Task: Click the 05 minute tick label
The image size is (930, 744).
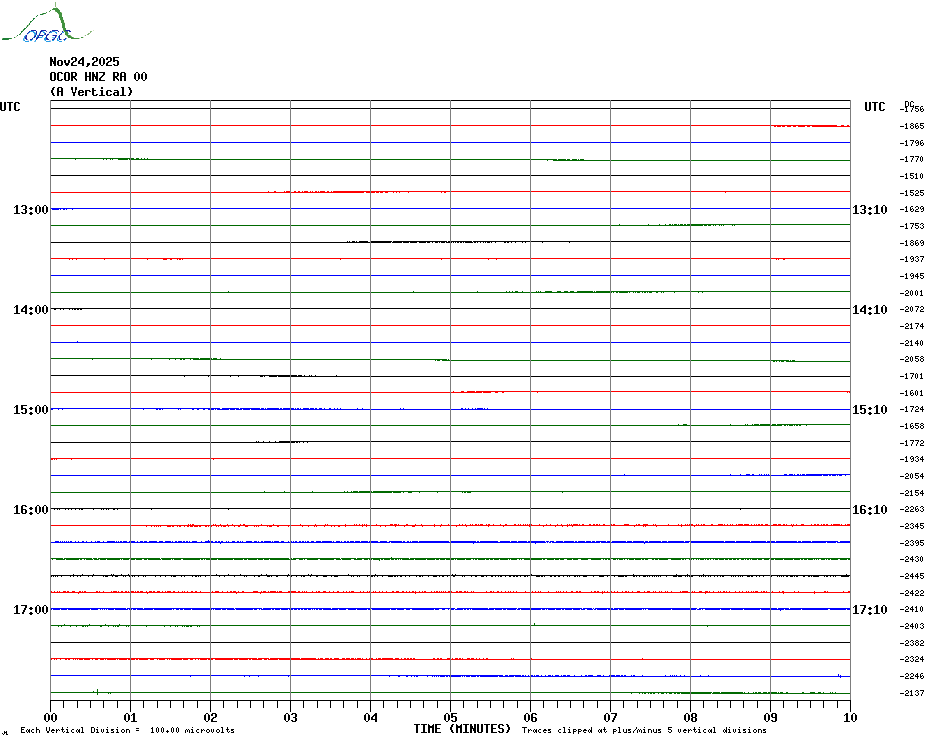Action: coord(450,717)
